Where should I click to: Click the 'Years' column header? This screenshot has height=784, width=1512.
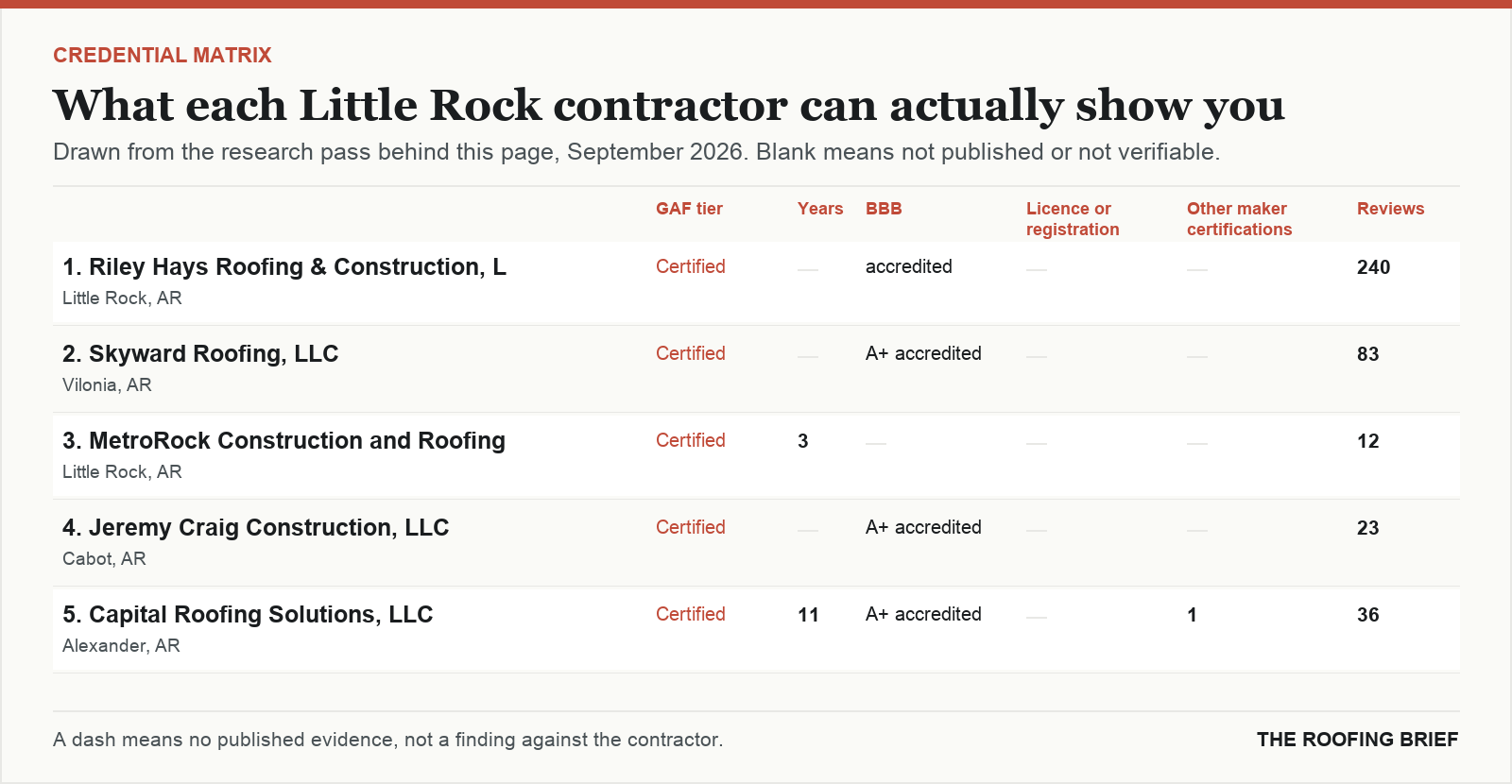coord(820,209)
